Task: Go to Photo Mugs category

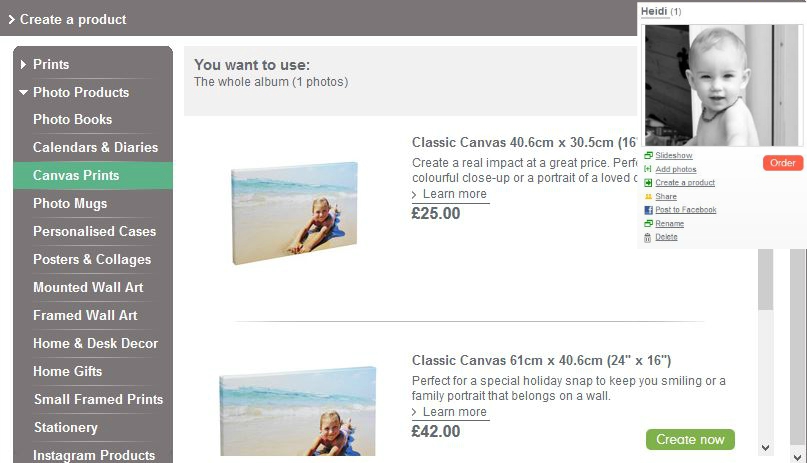Action: (x=70, y=203)
